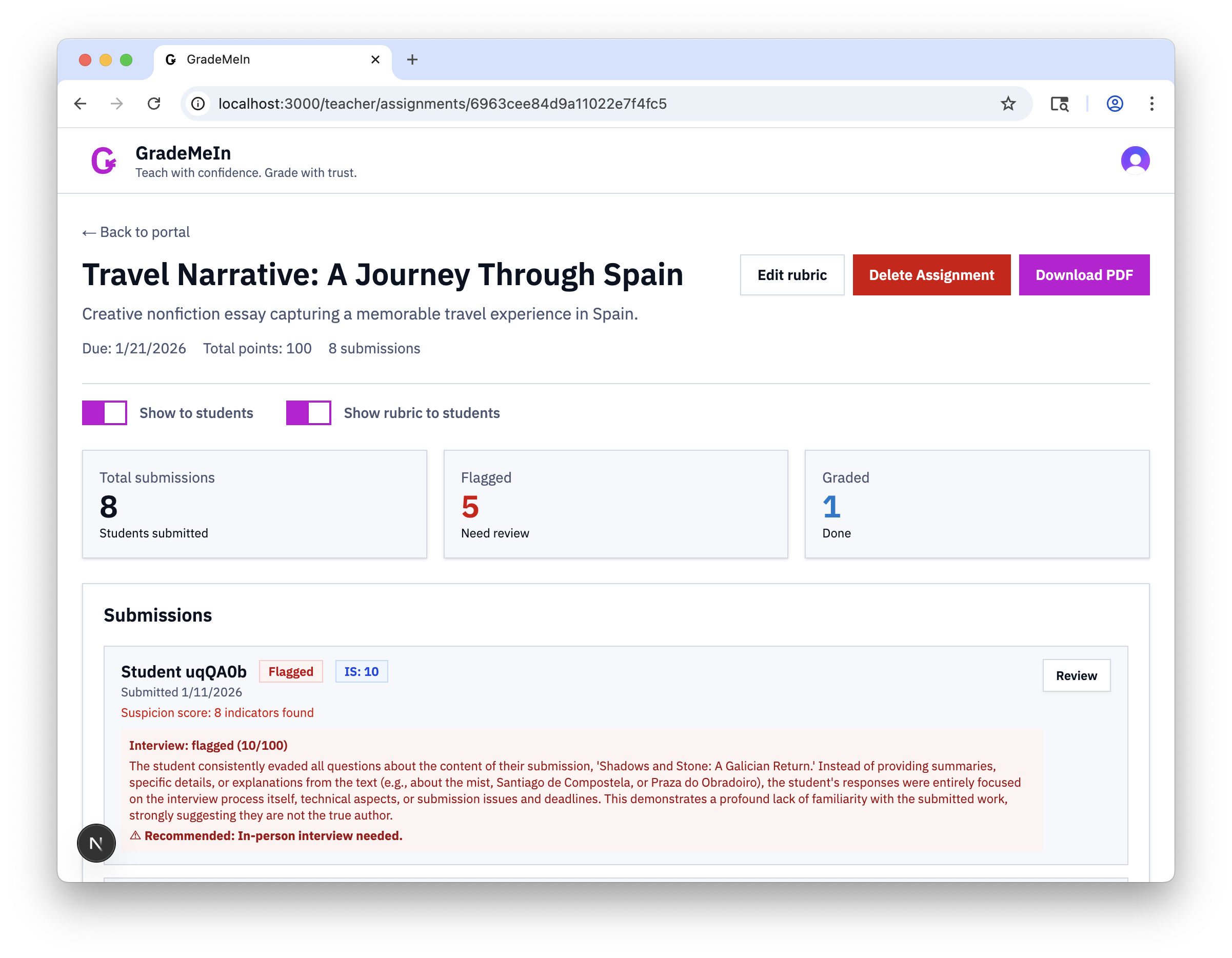Follow the Back to portal link
Viewport: 1232px width, 958px height.
tap(136, 232)
